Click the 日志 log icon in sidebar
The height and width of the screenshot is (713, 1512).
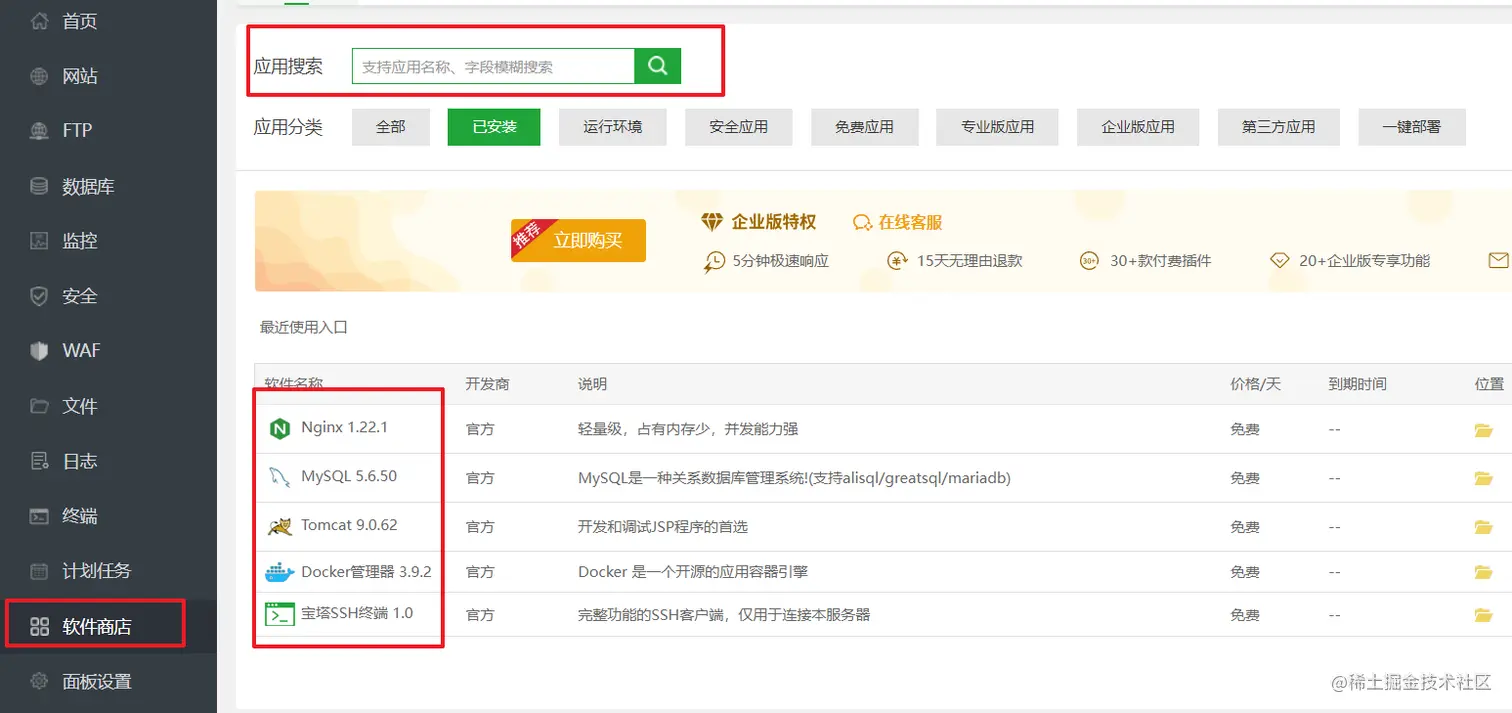[x=39, y=461]
